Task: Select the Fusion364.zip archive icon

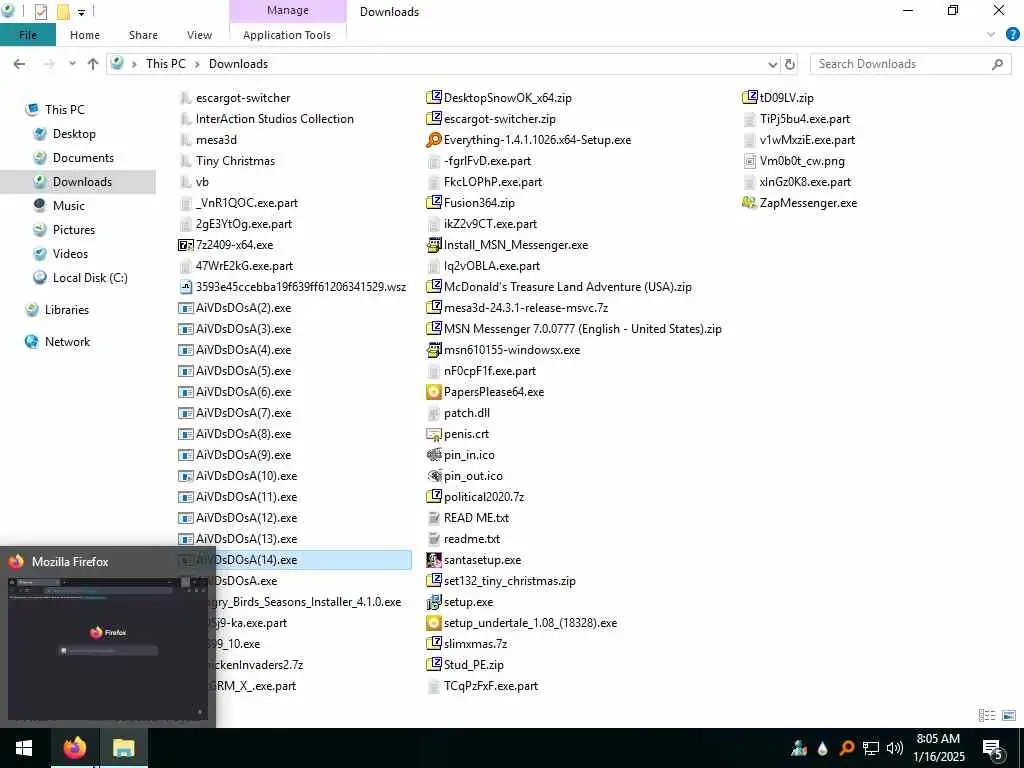Action: (434, 203)
